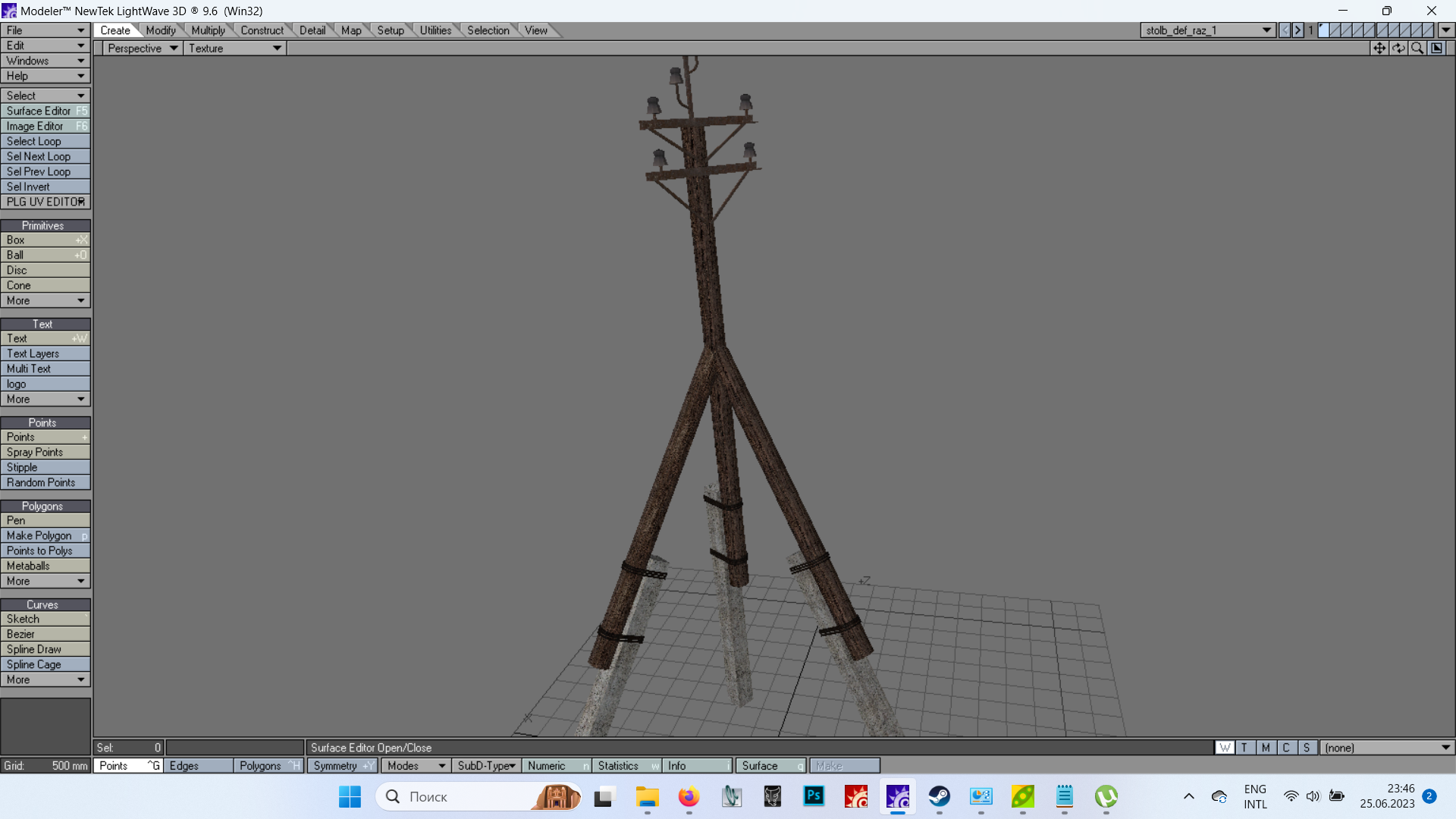
Task: Open Steam from the taskbar
Action: (939, 796)
